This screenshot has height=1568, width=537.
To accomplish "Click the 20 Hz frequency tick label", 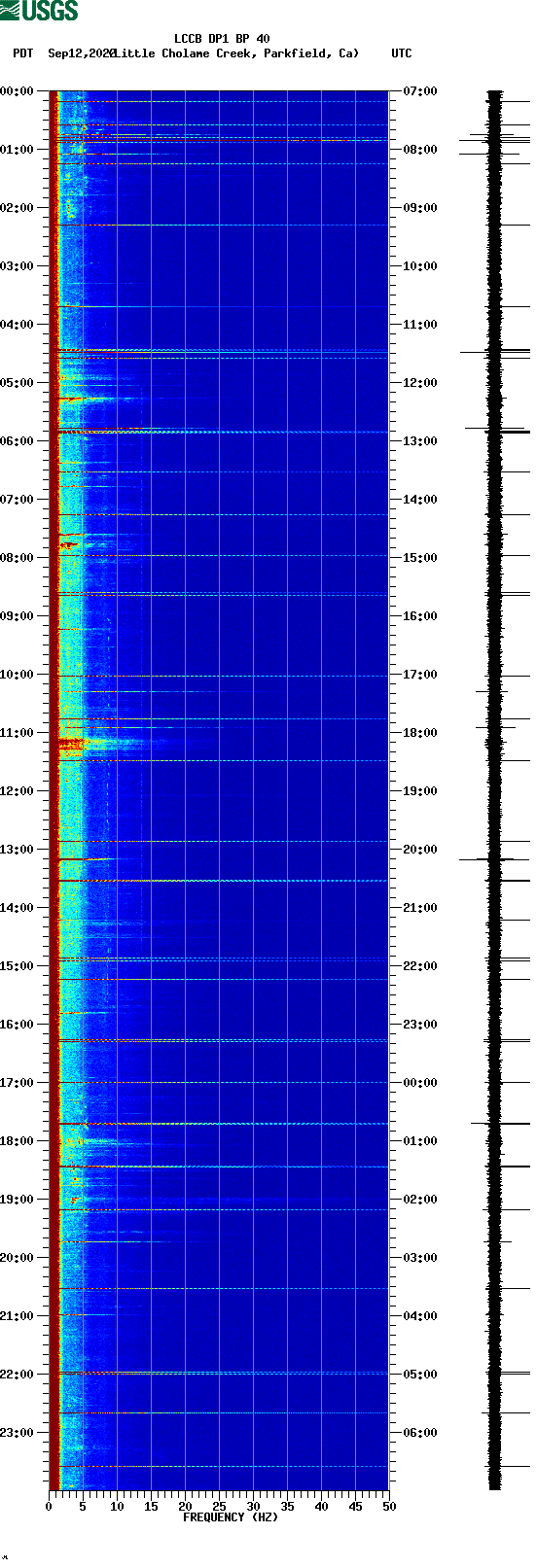I will (185, 1507).
